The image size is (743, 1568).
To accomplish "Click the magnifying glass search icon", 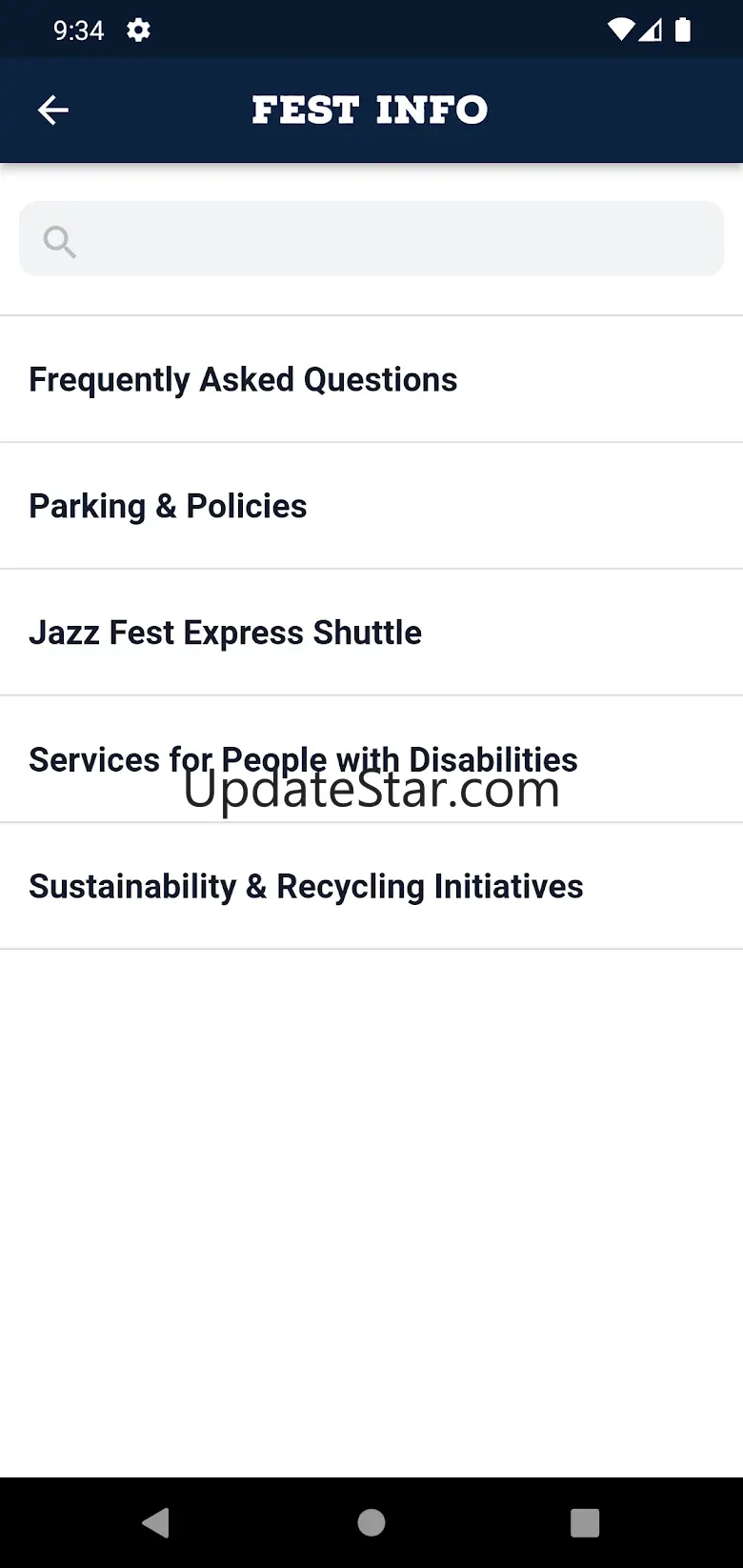I will point(59,241).
